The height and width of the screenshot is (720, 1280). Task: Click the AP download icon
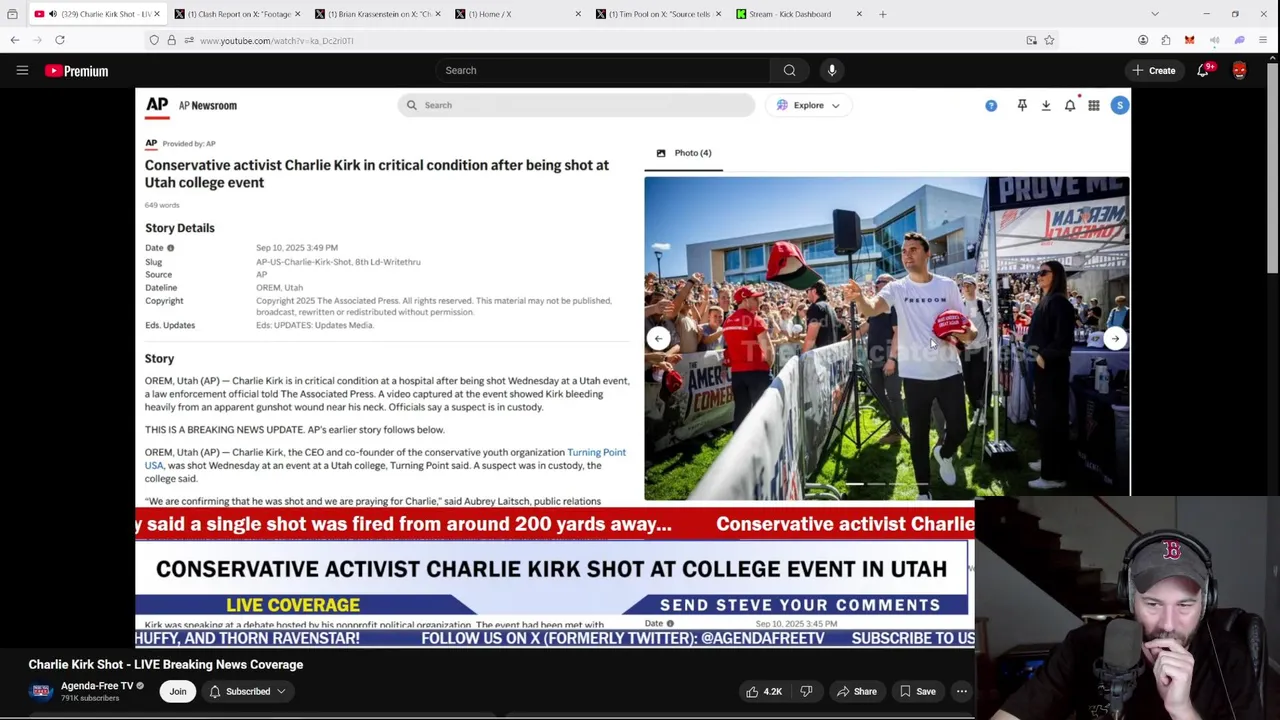click(x=1046, y=105)
